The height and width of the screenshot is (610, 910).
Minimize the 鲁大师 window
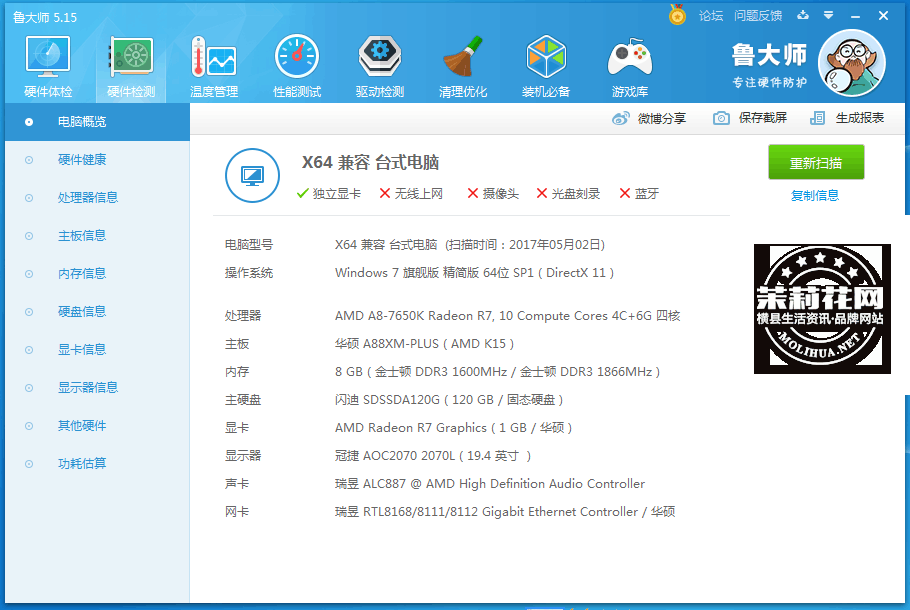tap(855, 16)
